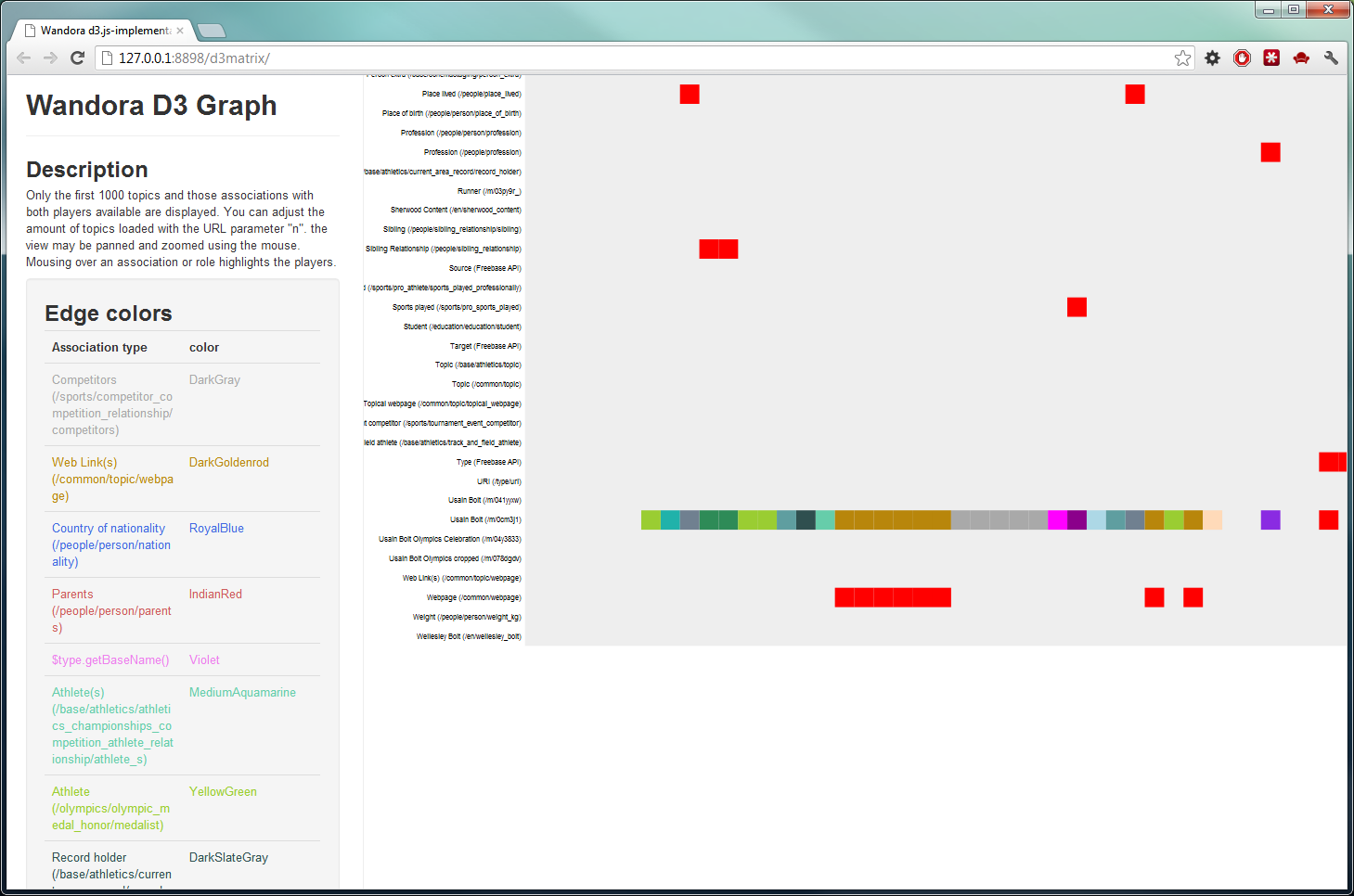Click the red sofa extension icon
Image resolution: width=1354 pixels, height=896 pixels.
pos(1301,58)
